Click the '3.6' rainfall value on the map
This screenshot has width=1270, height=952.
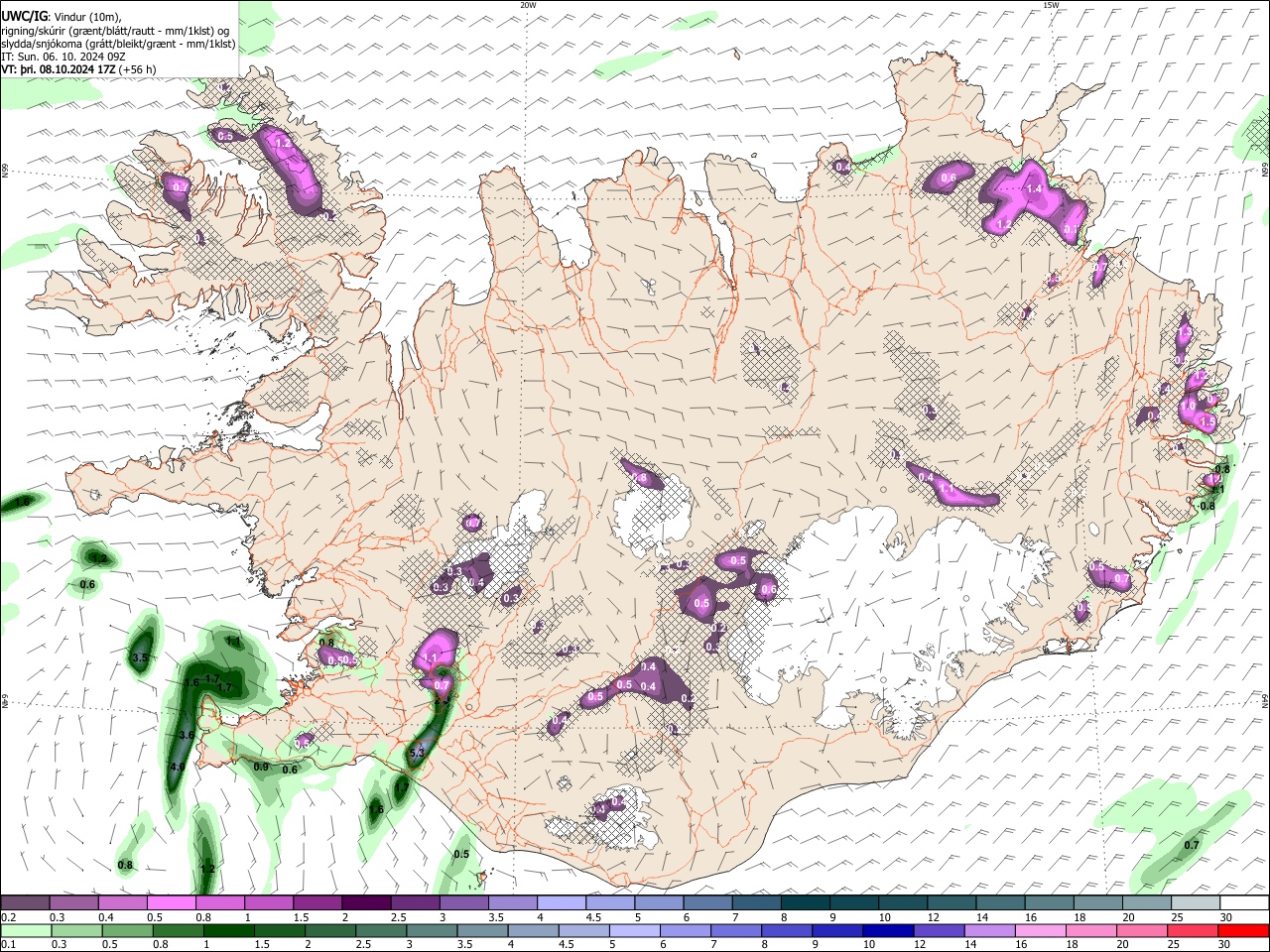click(x=186, y=735)
